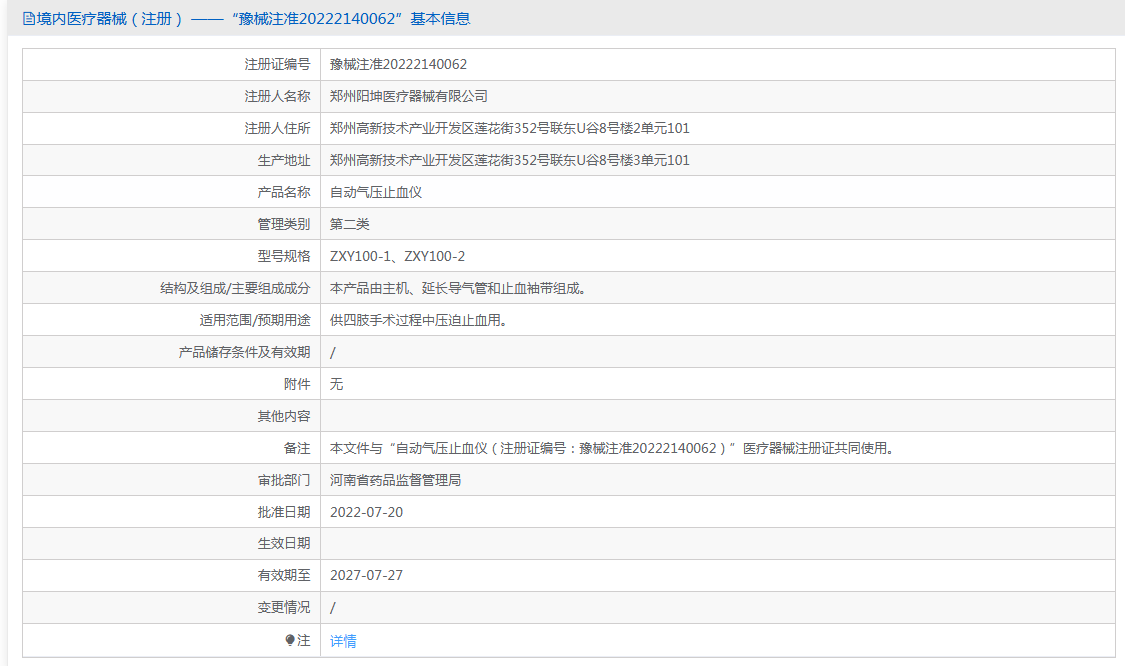Click the 审批部门 label
The image size is (1125, 666).
[284, 480]
